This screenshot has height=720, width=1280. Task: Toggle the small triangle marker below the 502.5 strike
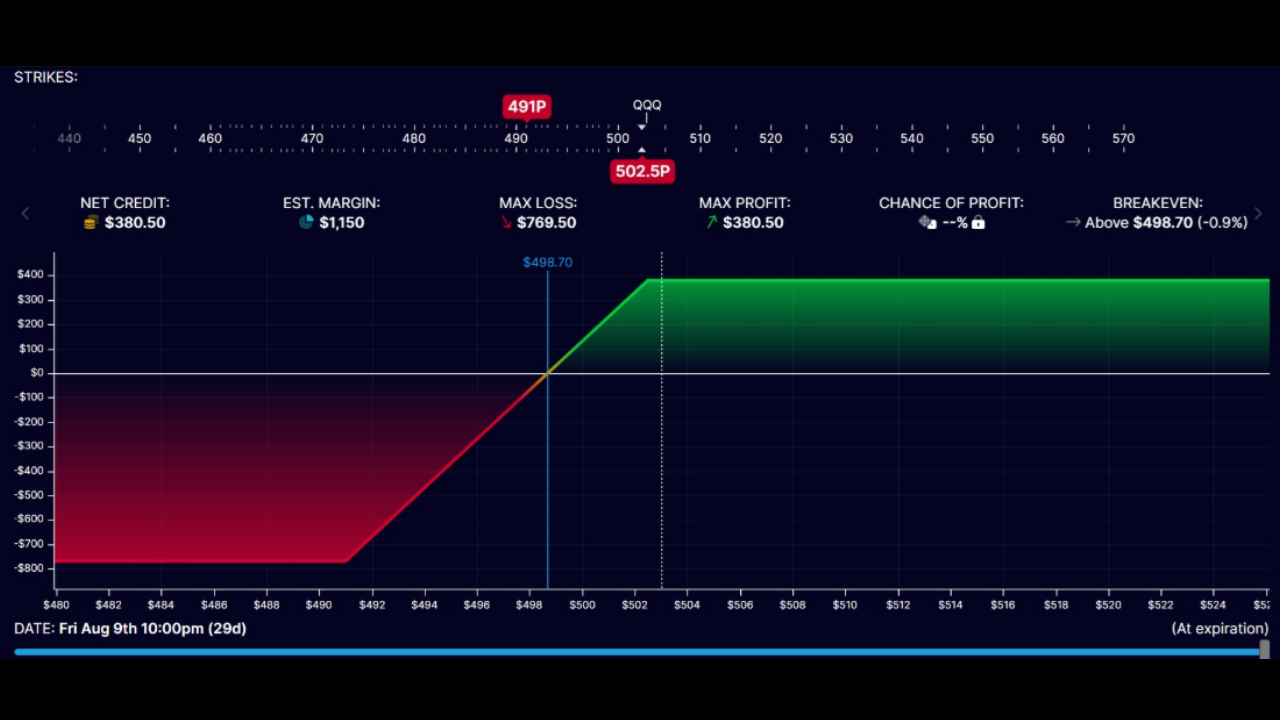(x=642, y=152)
